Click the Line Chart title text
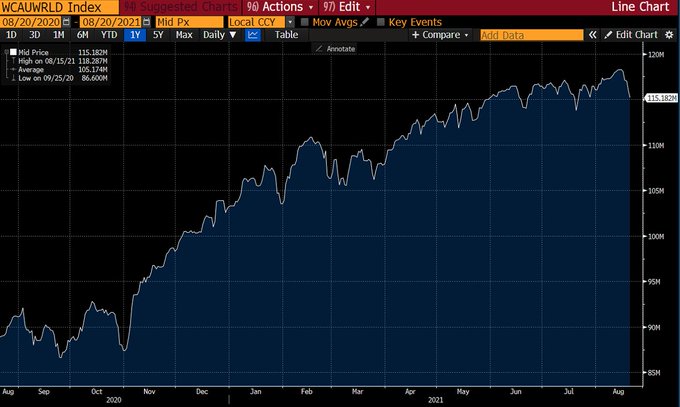Viewport: 680px width, 407px height. point(640,7)
